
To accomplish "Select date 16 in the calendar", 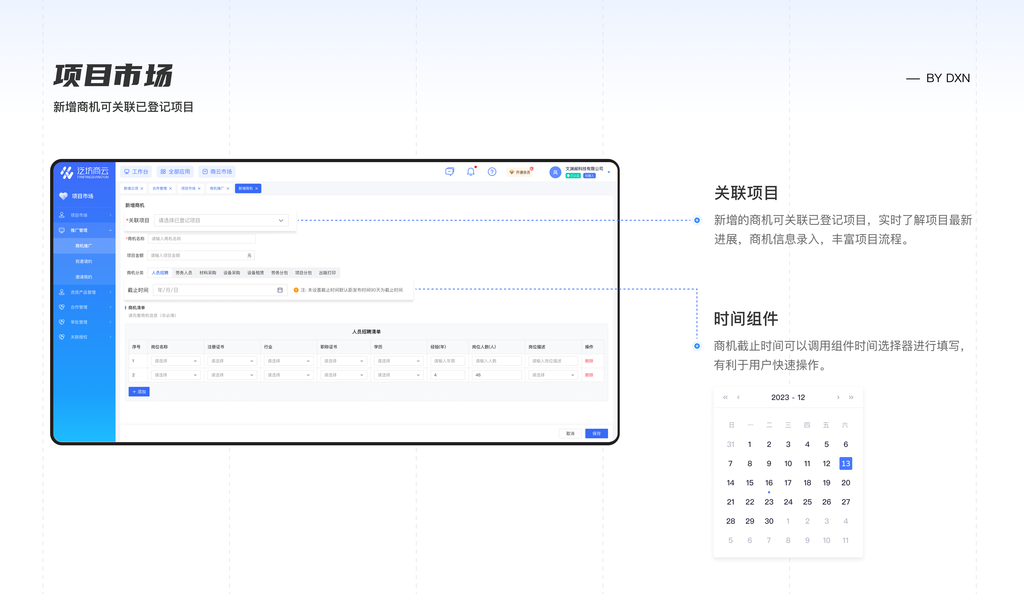I will pyautogui.click(x=769, y=483).
